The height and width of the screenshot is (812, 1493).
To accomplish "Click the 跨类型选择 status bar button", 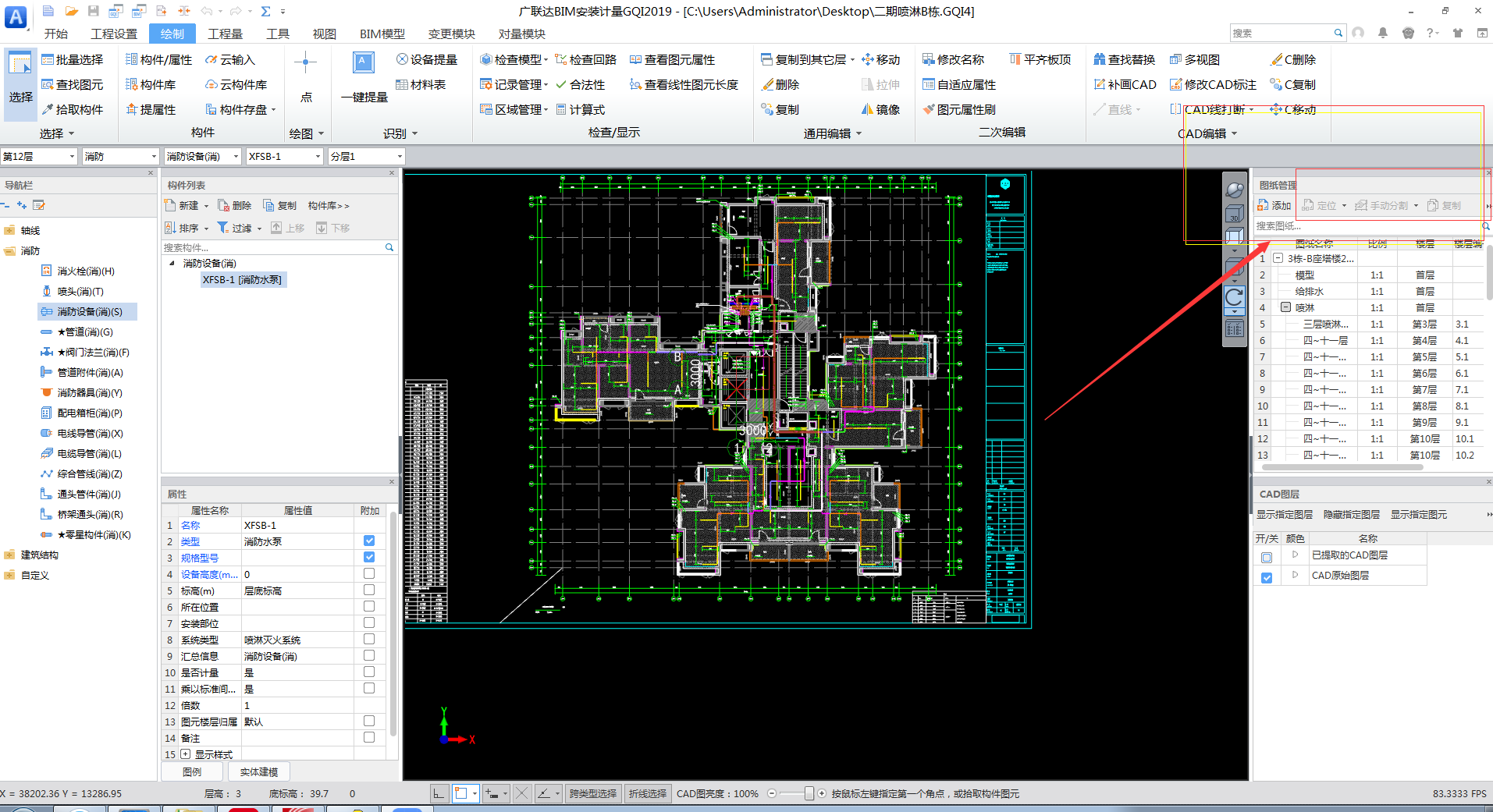I will (x=593, y=793).
